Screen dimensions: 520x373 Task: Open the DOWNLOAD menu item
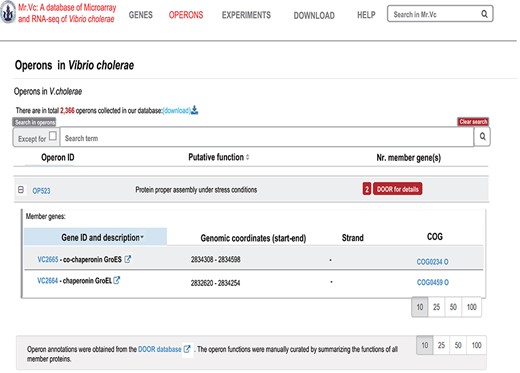tap(314, 15)
